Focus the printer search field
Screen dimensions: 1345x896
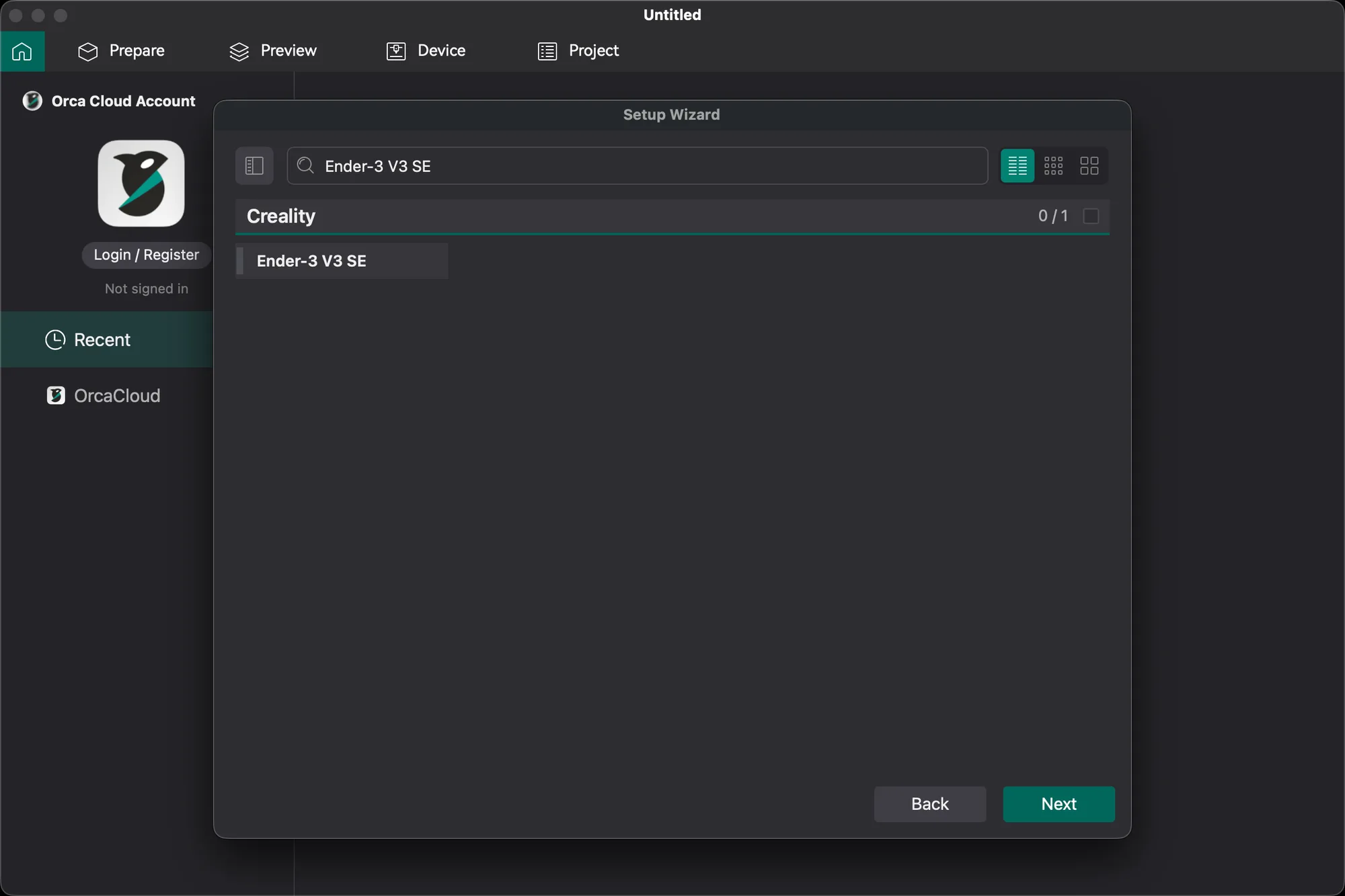638,165
